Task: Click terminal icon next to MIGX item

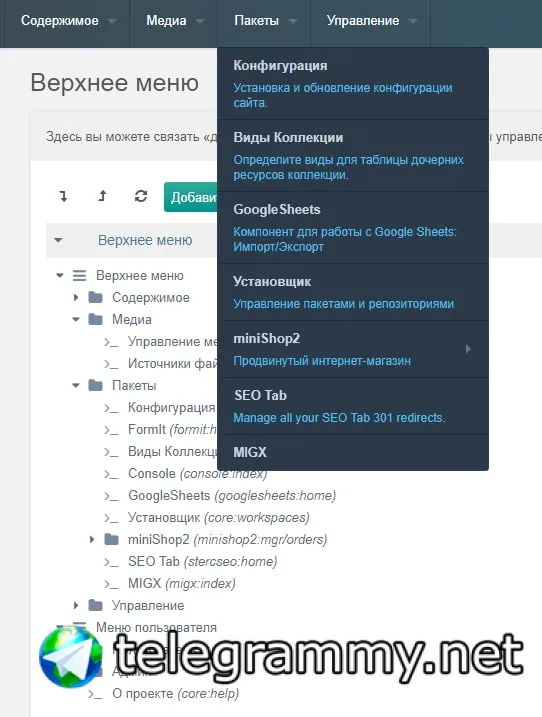Action: 111,584
